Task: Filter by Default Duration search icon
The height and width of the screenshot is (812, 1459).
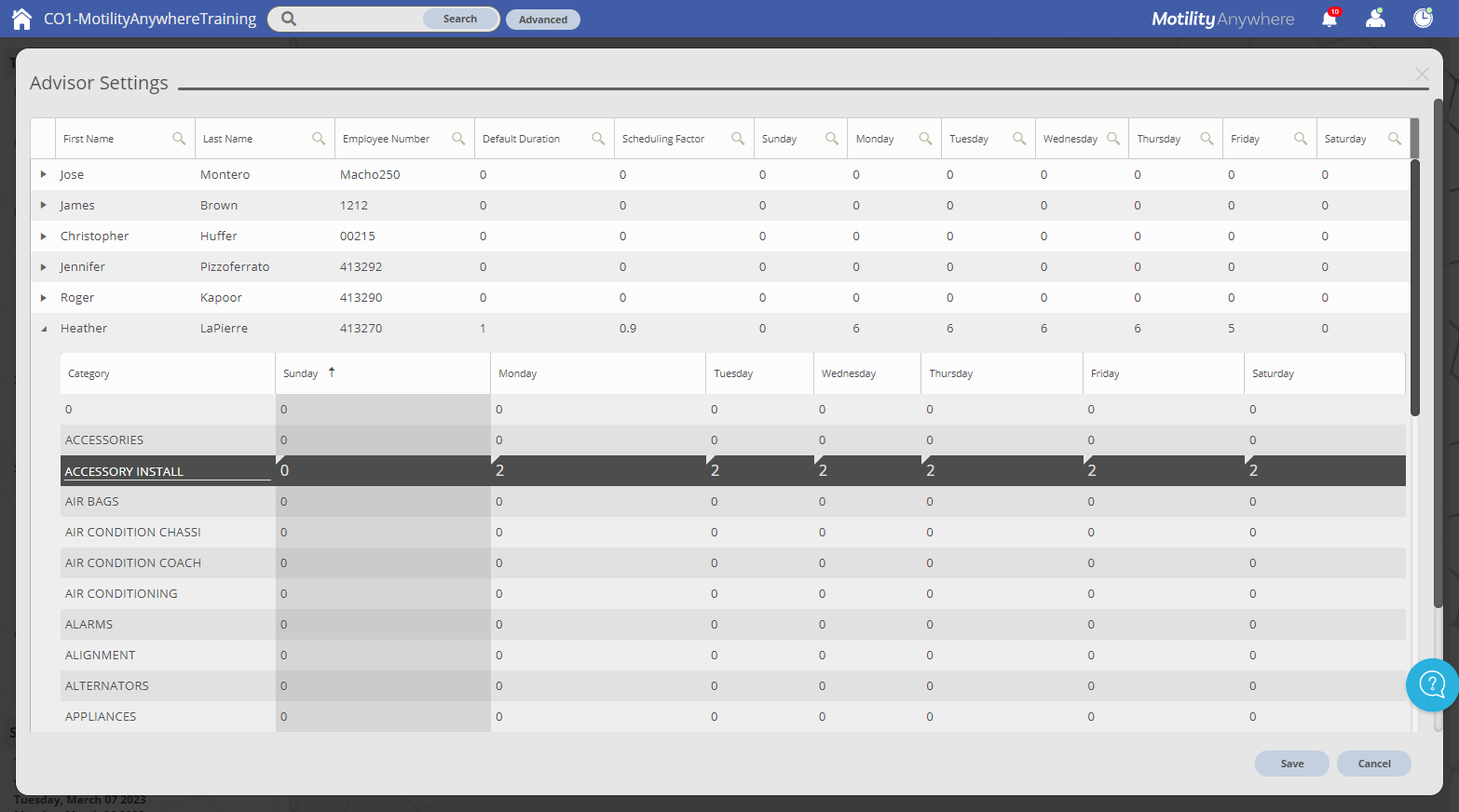Action: click(x=598, y=139)
